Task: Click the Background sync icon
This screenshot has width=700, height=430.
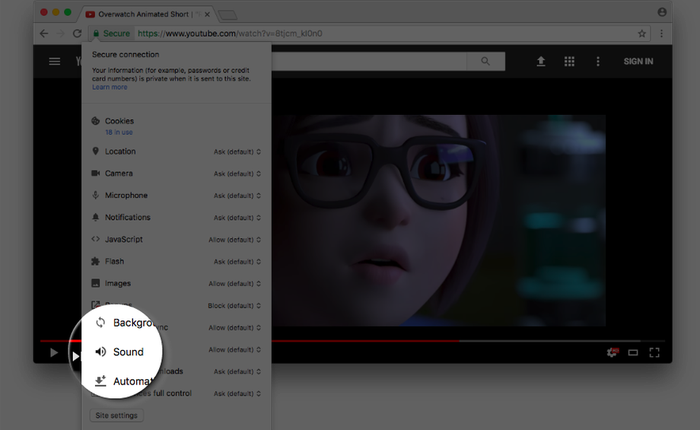Action: click(100, 322)
